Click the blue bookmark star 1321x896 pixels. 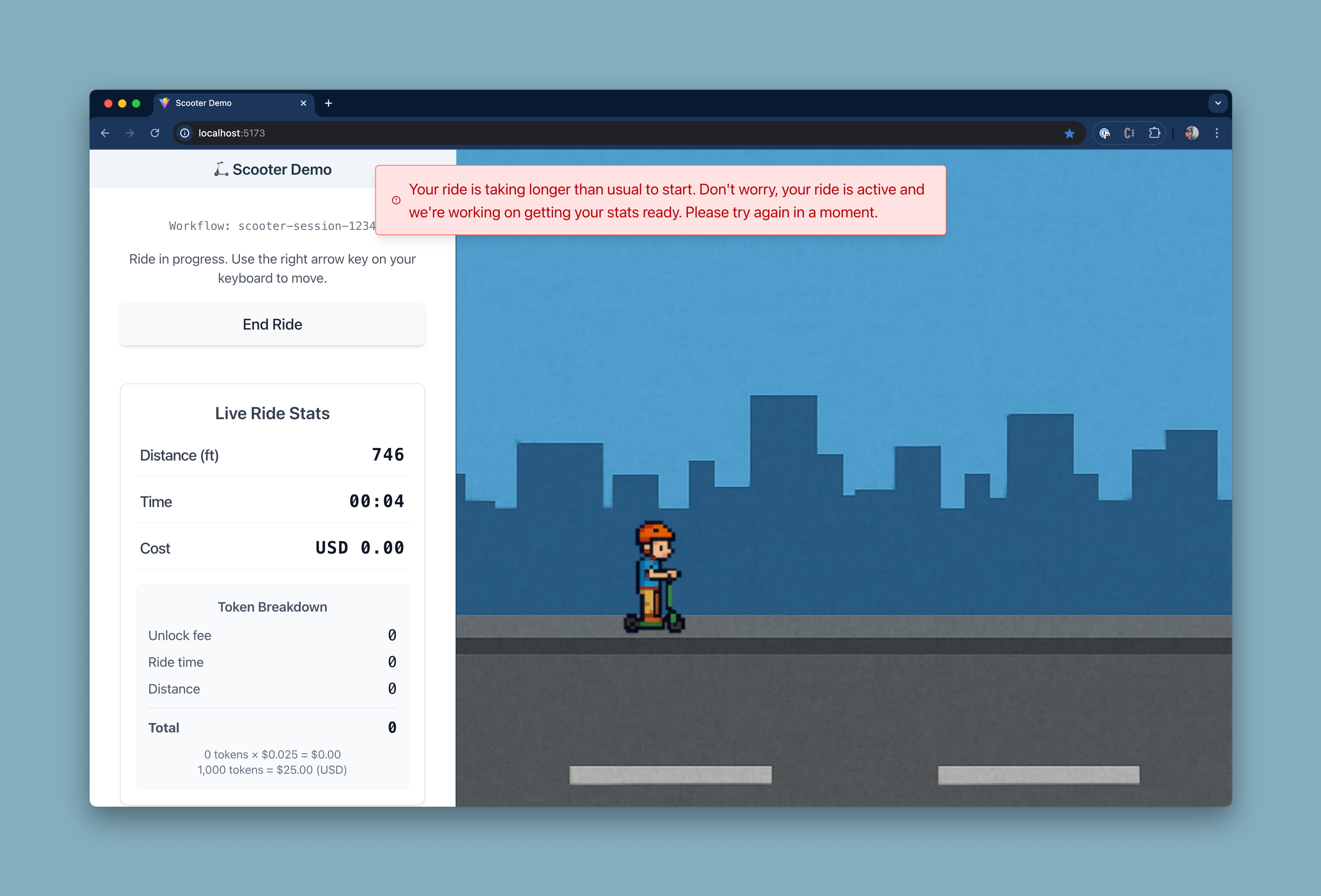(x=1069, y=133)
